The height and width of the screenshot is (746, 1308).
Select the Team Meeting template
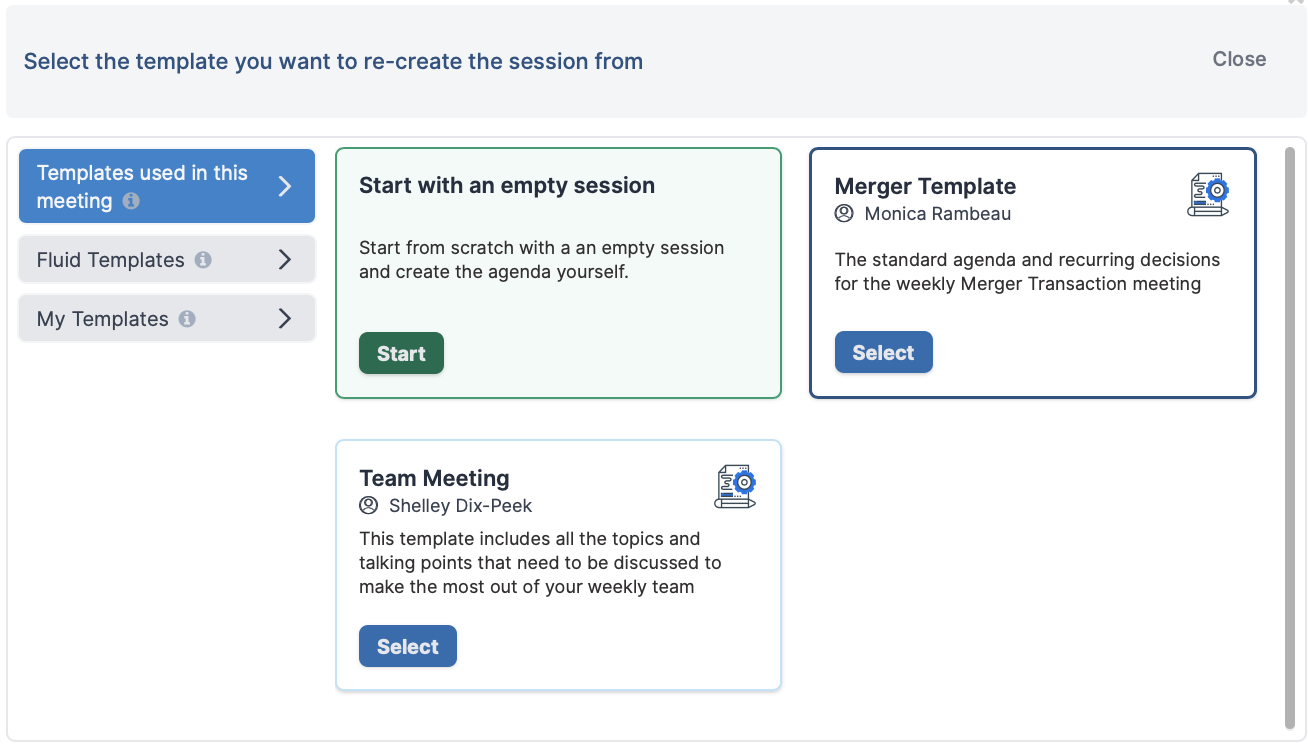click(407, 646)
